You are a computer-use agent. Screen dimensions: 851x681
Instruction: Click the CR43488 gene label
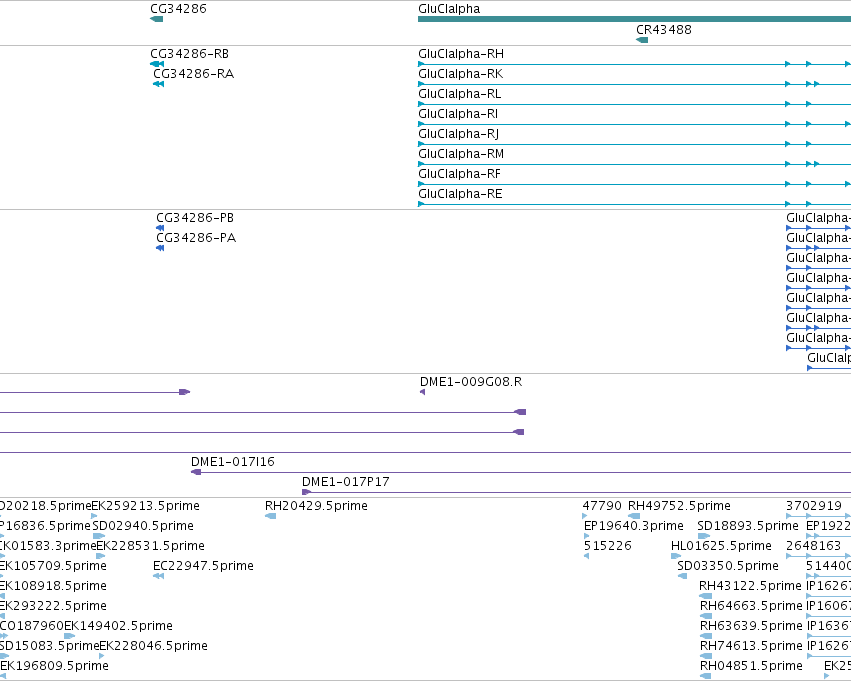(664, 30)
